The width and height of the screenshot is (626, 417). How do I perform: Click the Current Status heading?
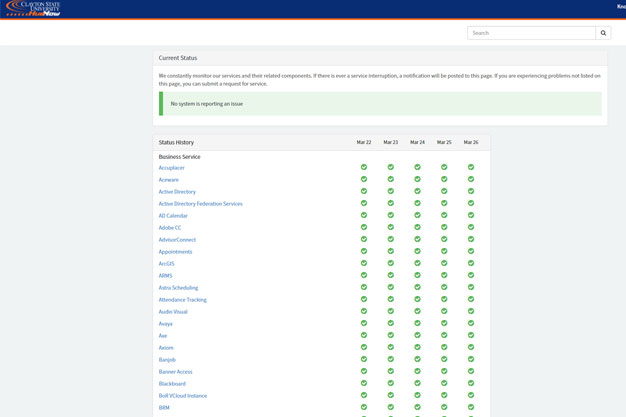coord(178,58)
